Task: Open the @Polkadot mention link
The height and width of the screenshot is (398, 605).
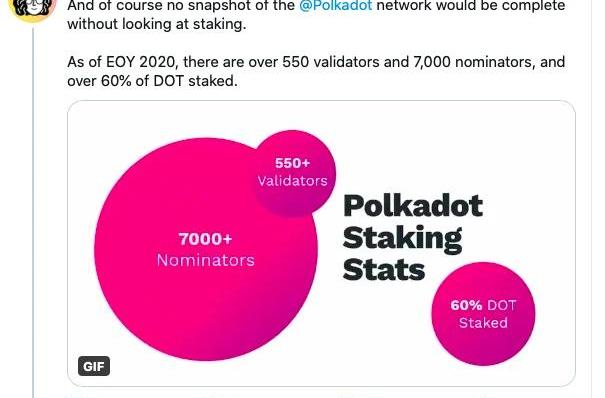Action: 335,6
